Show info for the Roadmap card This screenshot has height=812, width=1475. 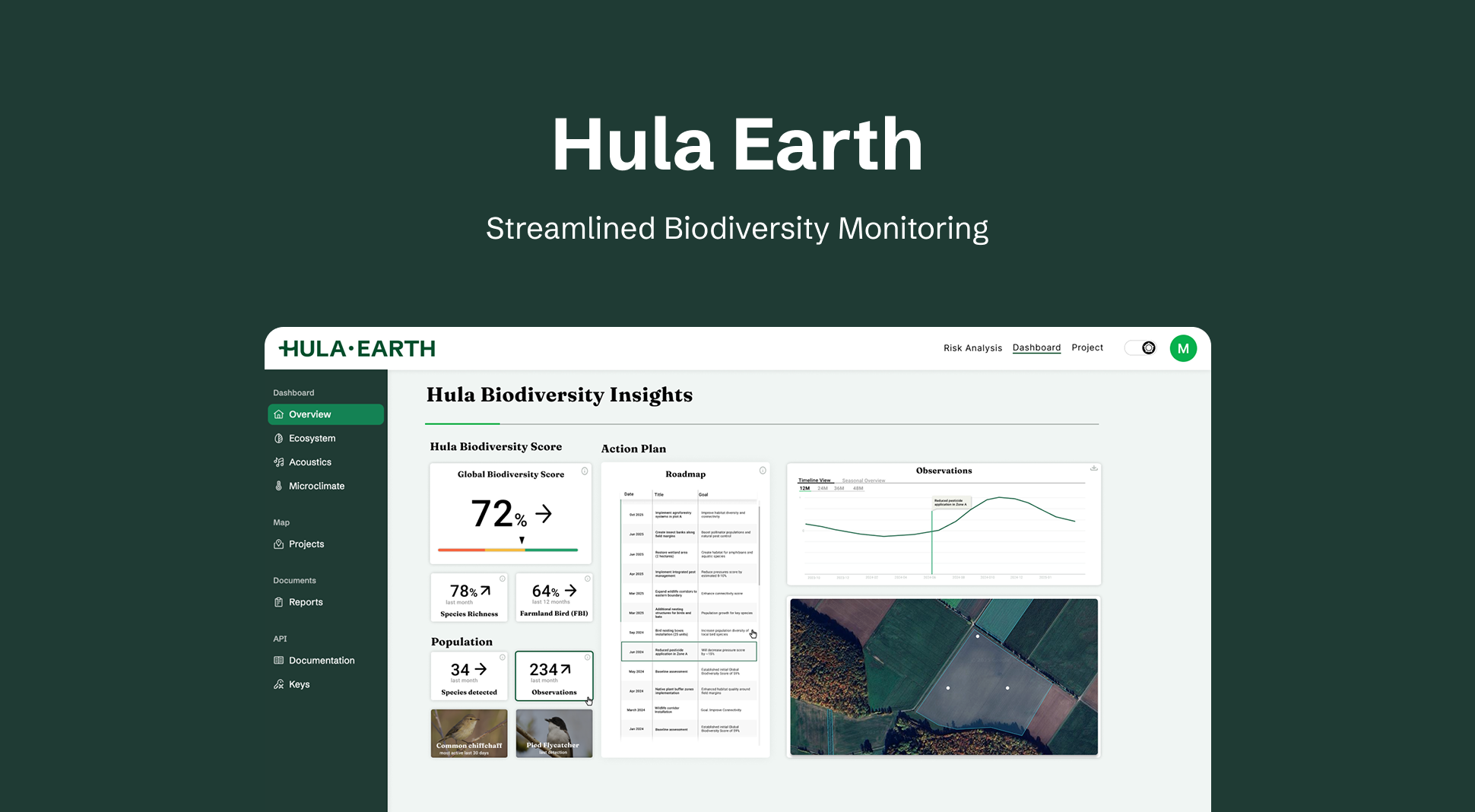[763, 471]
